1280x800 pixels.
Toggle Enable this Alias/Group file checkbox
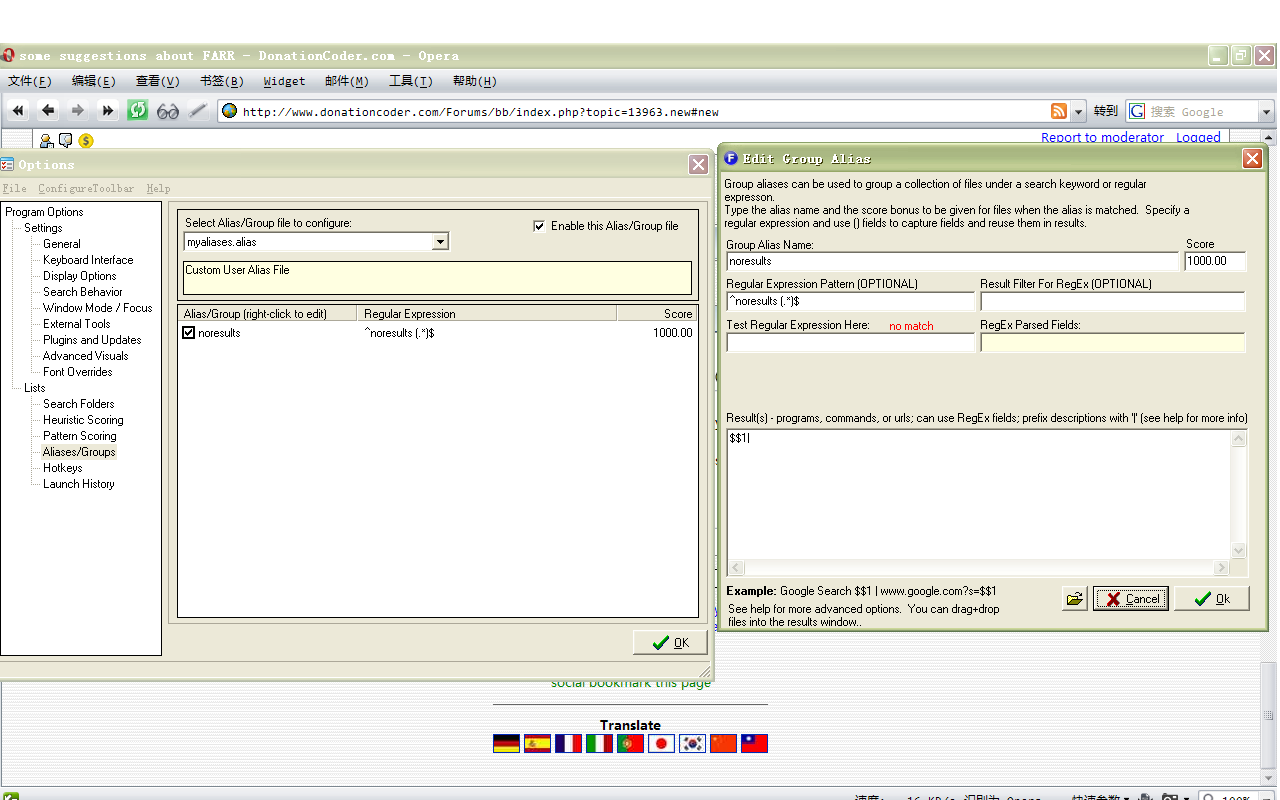tap(540, 226)
